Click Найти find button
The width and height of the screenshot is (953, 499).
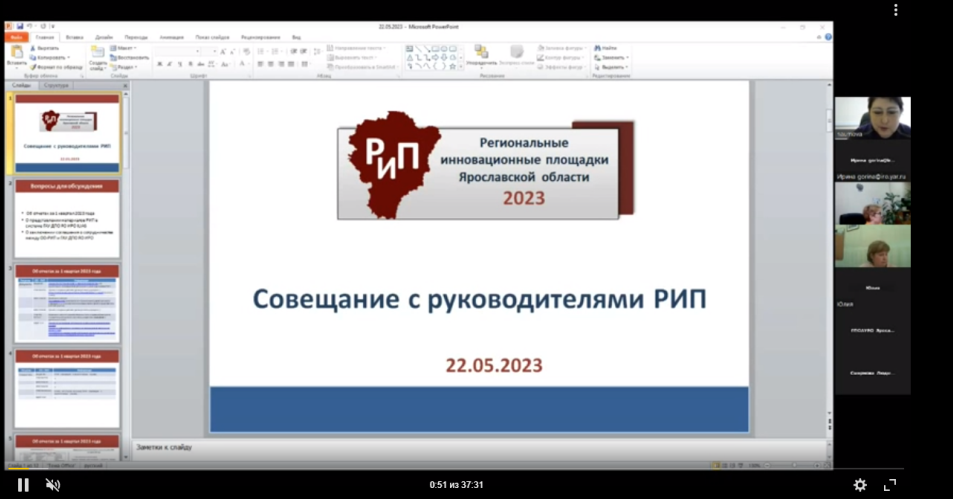(x=605, y=48)
